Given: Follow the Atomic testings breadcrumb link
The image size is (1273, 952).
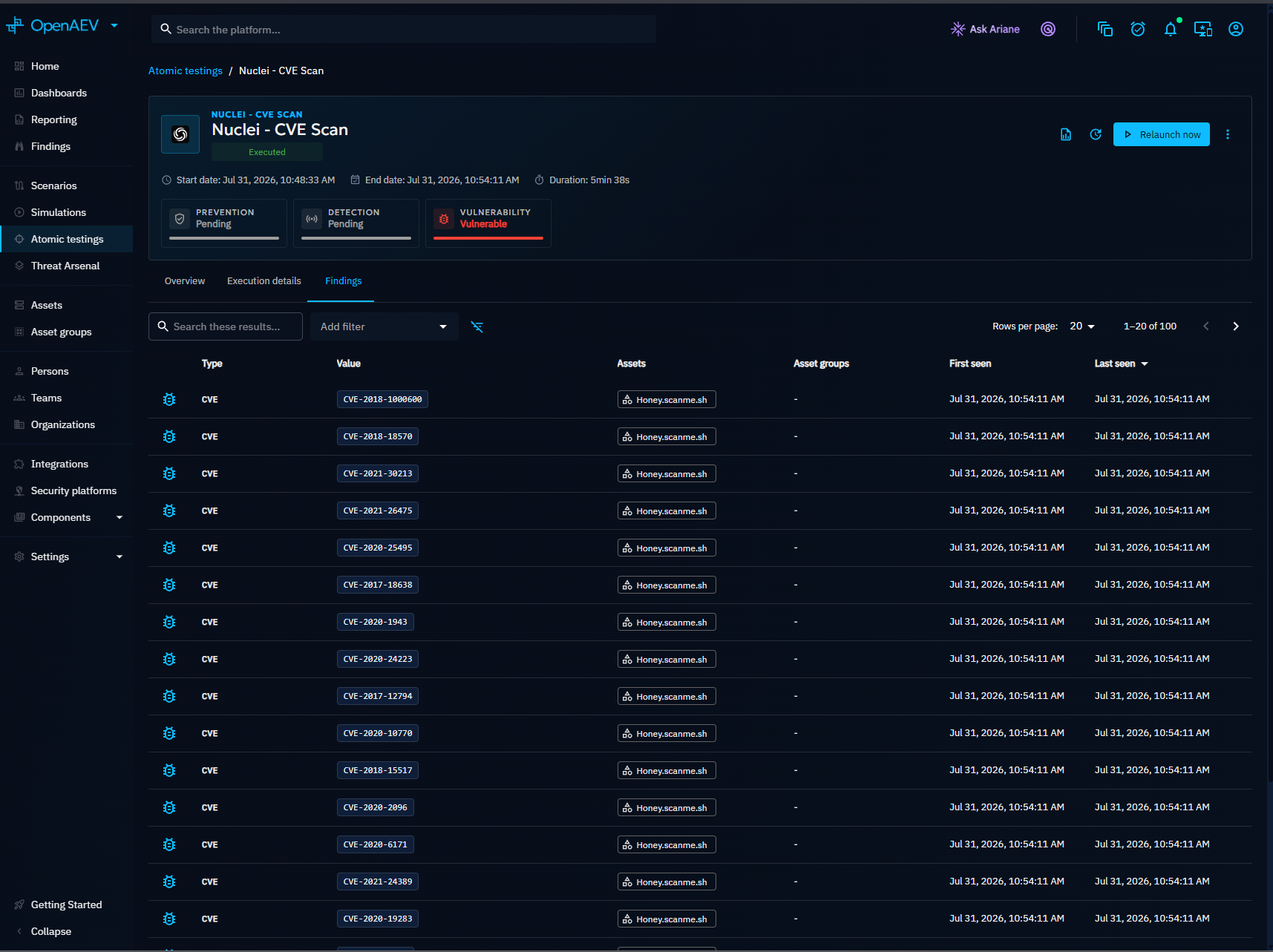Looking at the screenshot, I should (186, 70).
